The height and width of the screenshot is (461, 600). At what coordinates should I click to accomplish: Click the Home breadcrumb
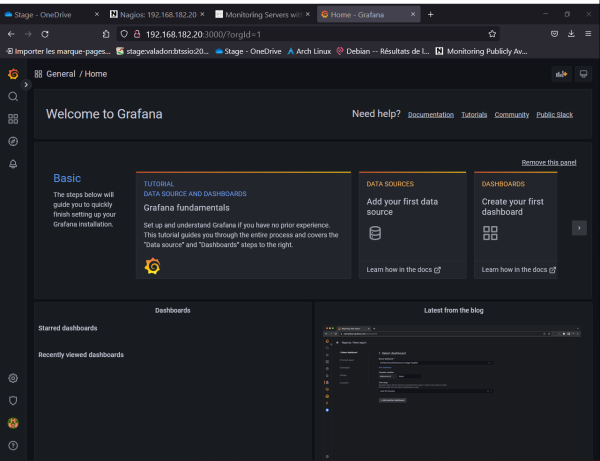[x=96, y=74]
